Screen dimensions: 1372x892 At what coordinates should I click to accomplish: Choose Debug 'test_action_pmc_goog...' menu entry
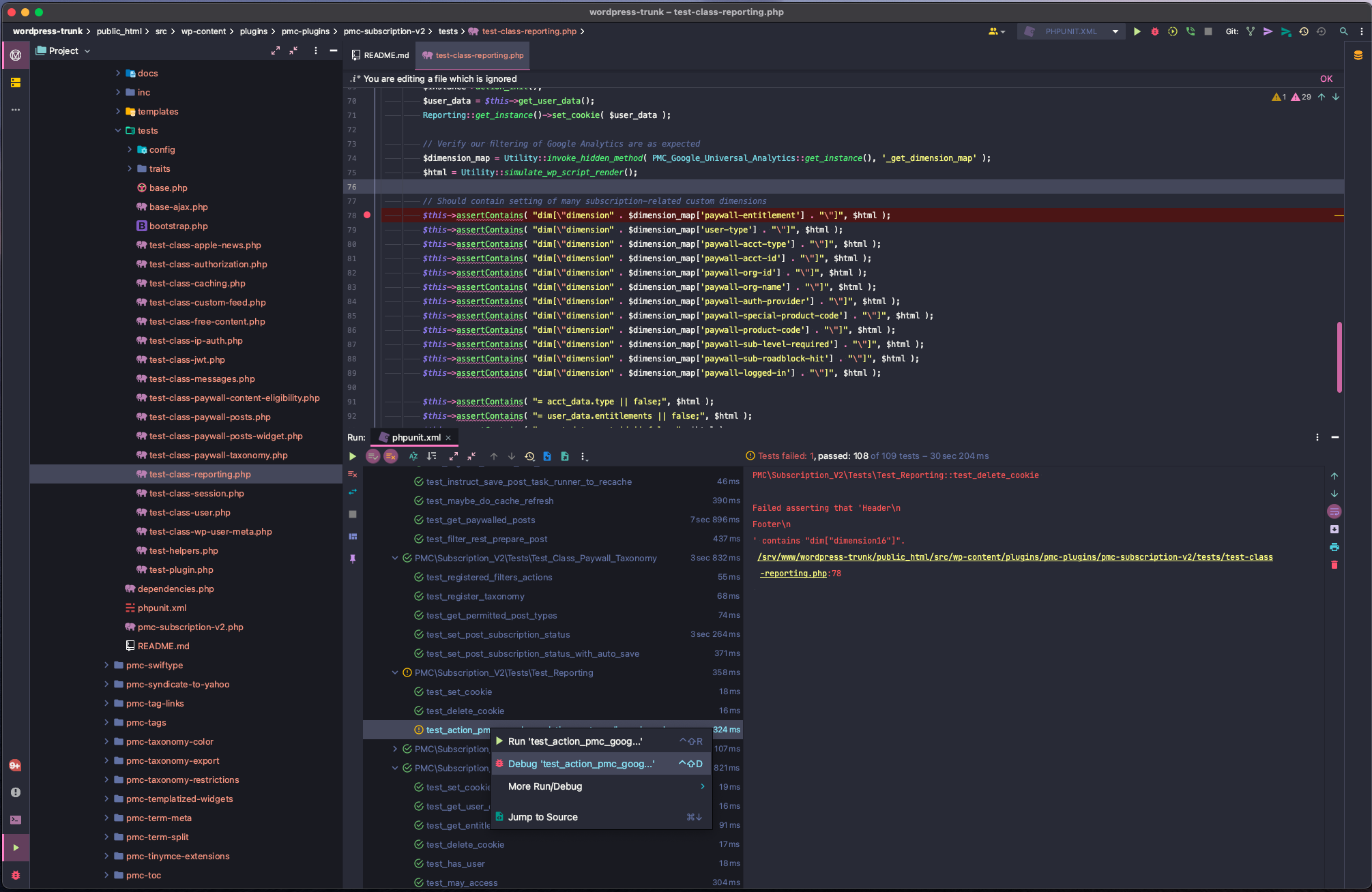click(x=581, y=764)
